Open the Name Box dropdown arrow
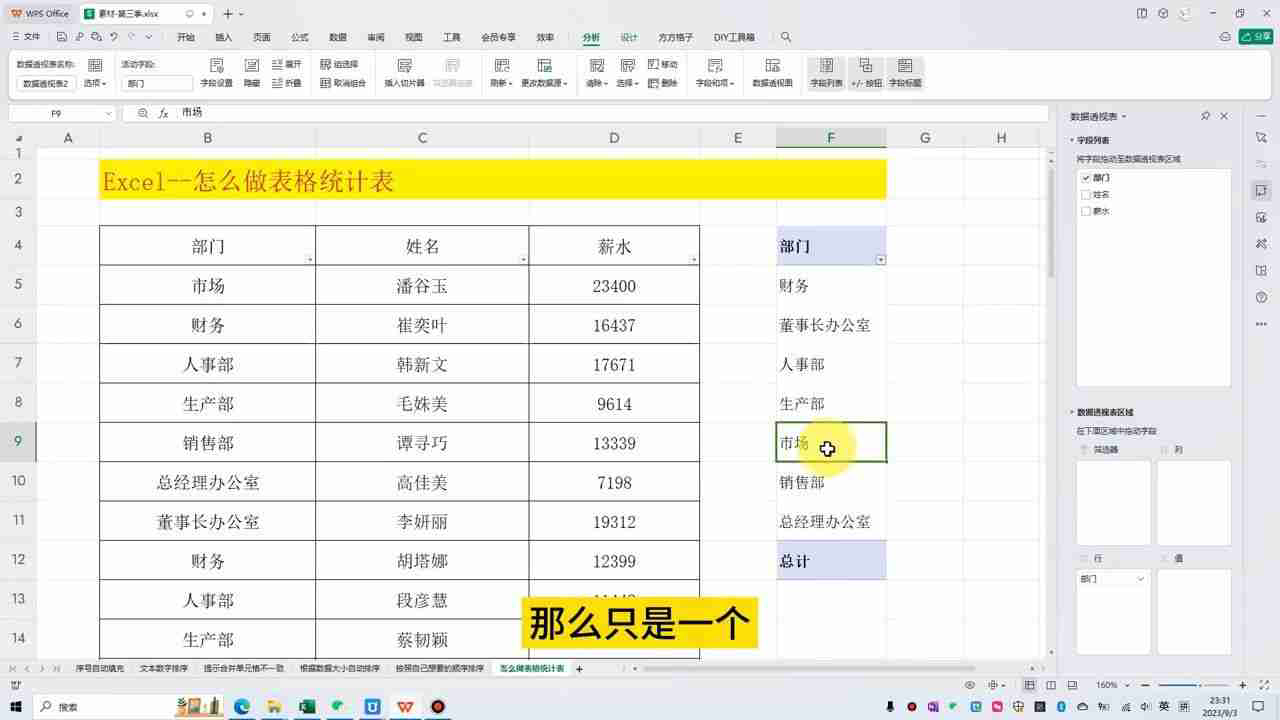Image resolution: width=1280 pixels, height=720 pixels. click(x=107, y=114)
